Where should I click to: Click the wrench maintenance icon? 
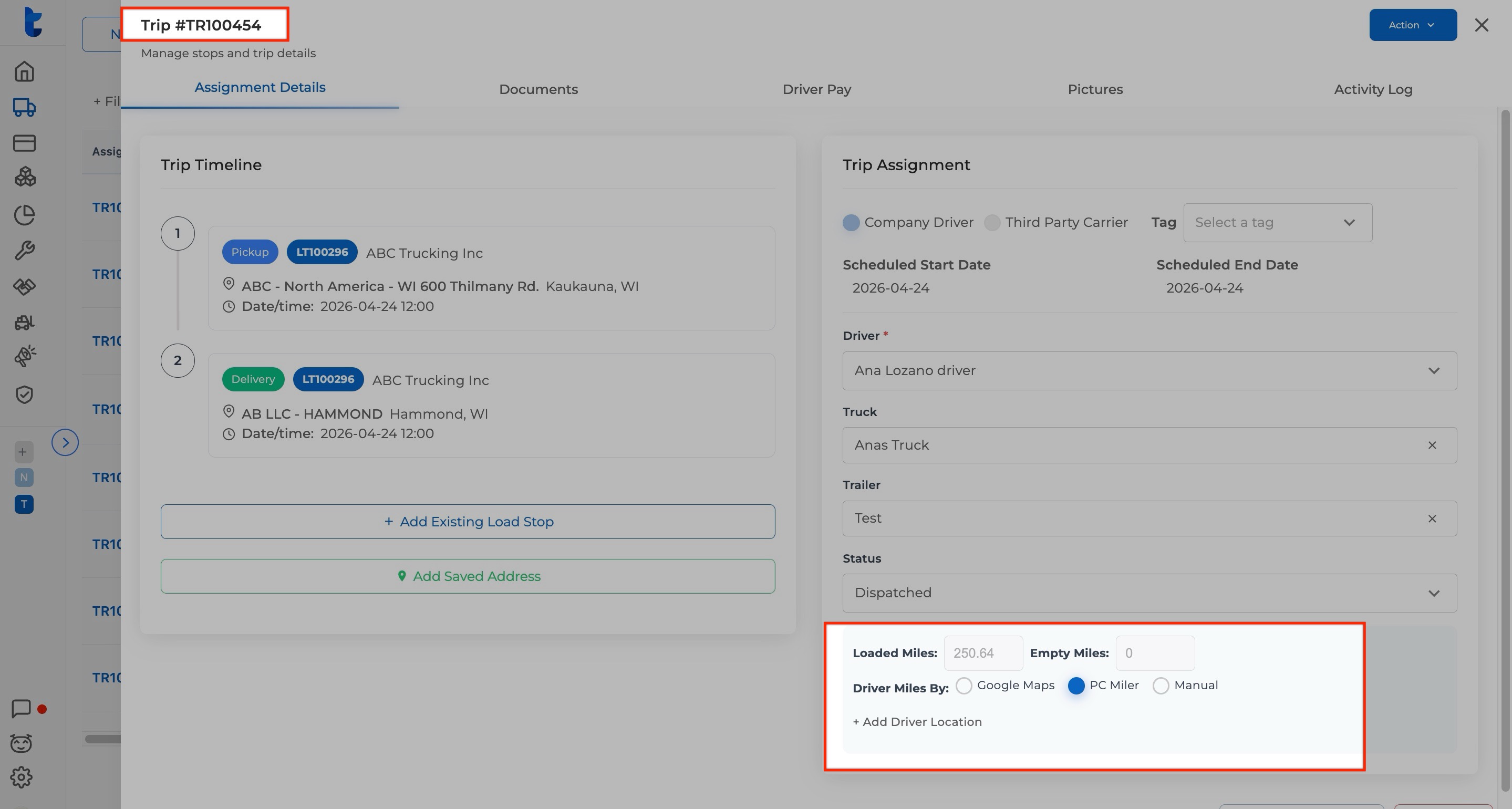click(x=24, y=251)
